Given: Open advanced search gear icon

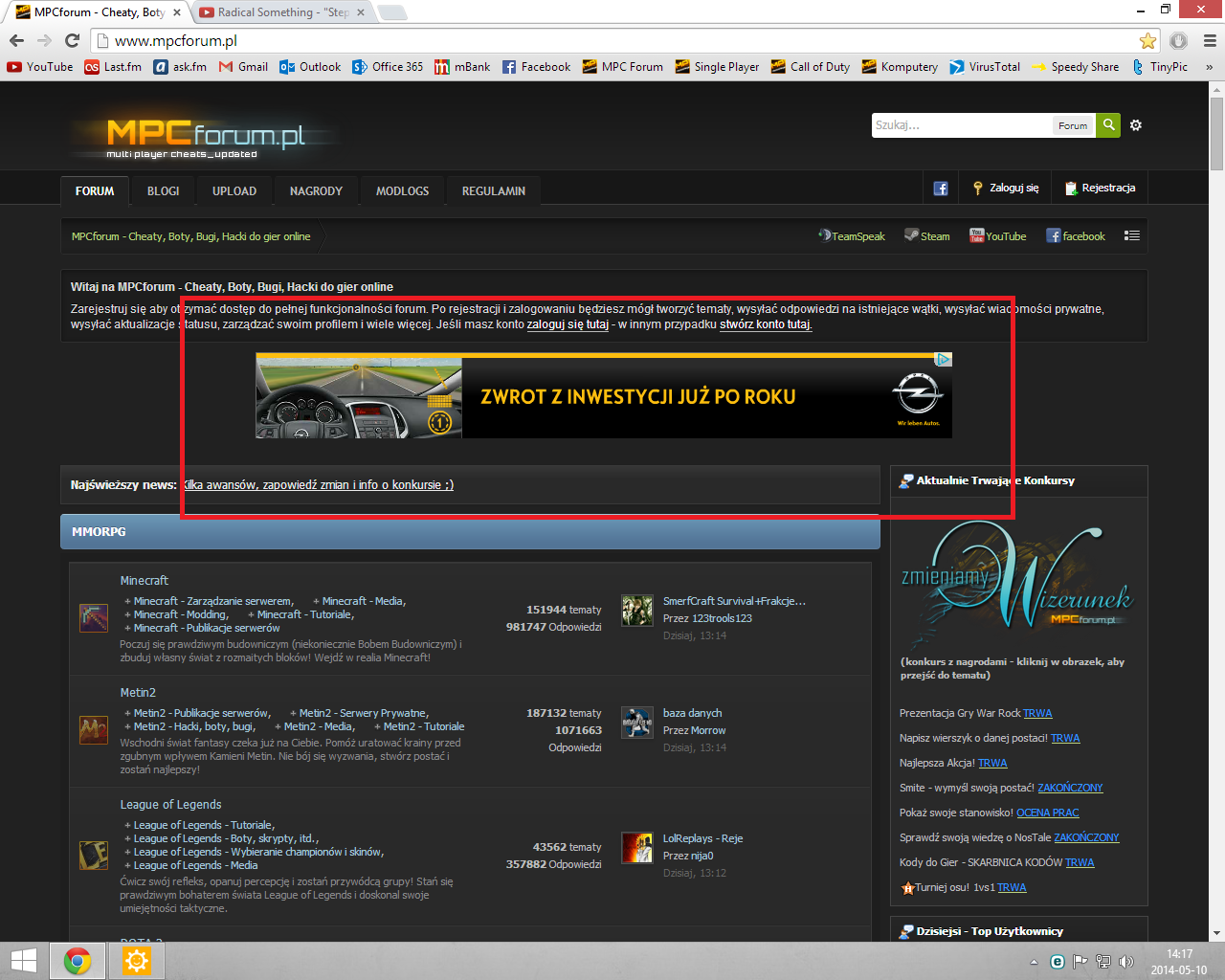Looking at the screenshot, I should [1136, 125].
